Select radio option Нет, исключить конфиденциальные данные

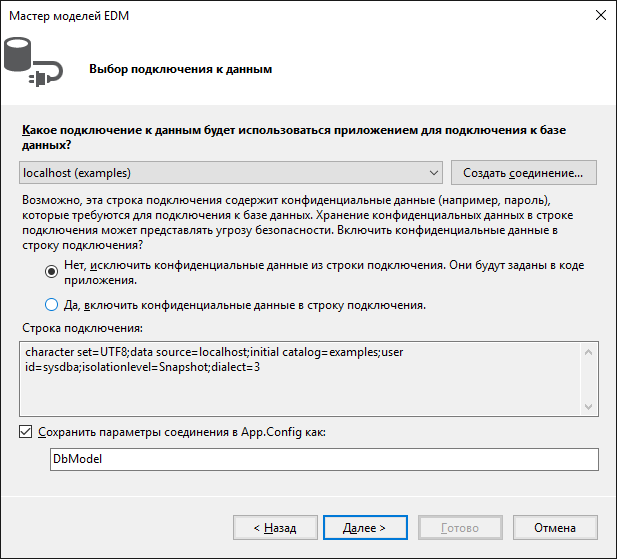[x=52, y=270]
